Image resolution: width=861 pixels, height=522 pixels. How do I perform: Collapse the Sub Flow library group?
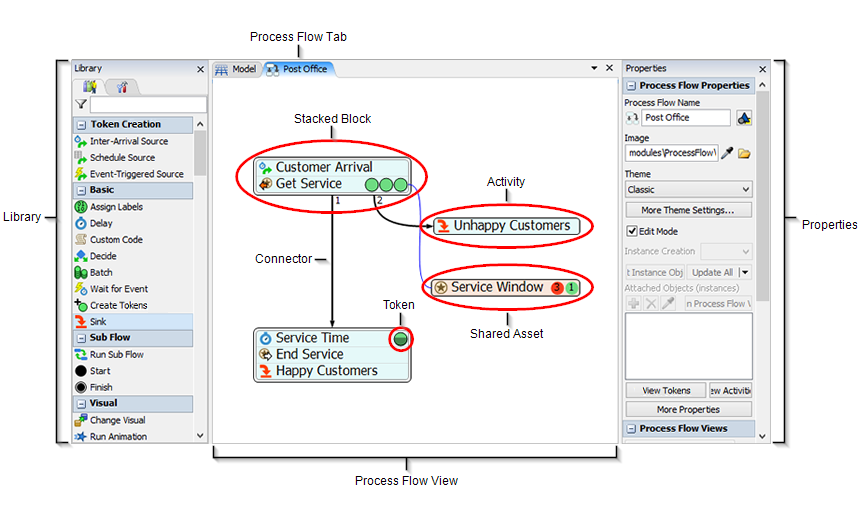coord(80,338)
